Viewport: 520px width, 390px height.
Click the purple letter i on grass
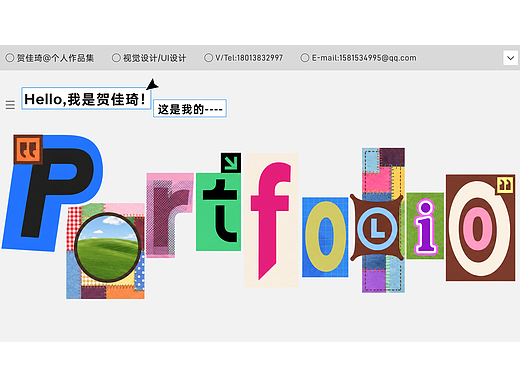point(425,226)
